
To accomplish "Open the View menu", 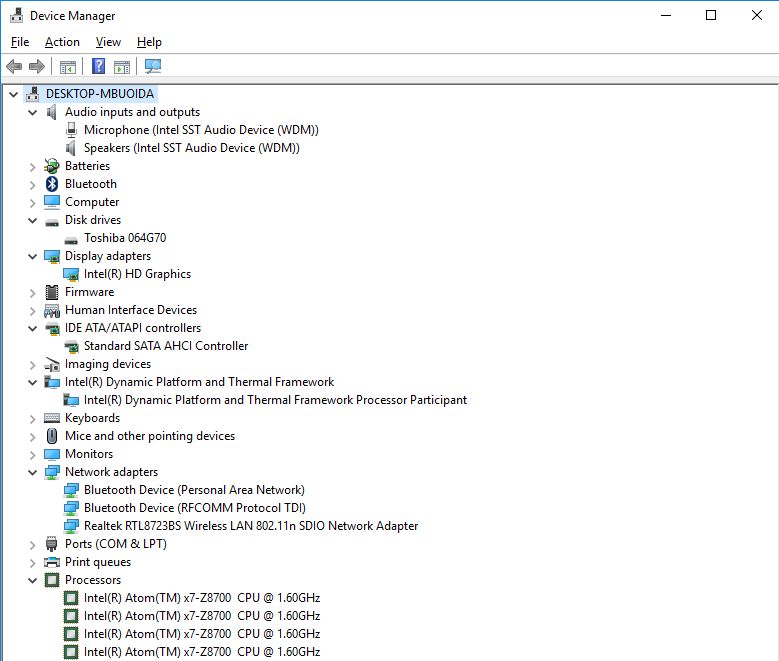I will [x=108, y=42].
